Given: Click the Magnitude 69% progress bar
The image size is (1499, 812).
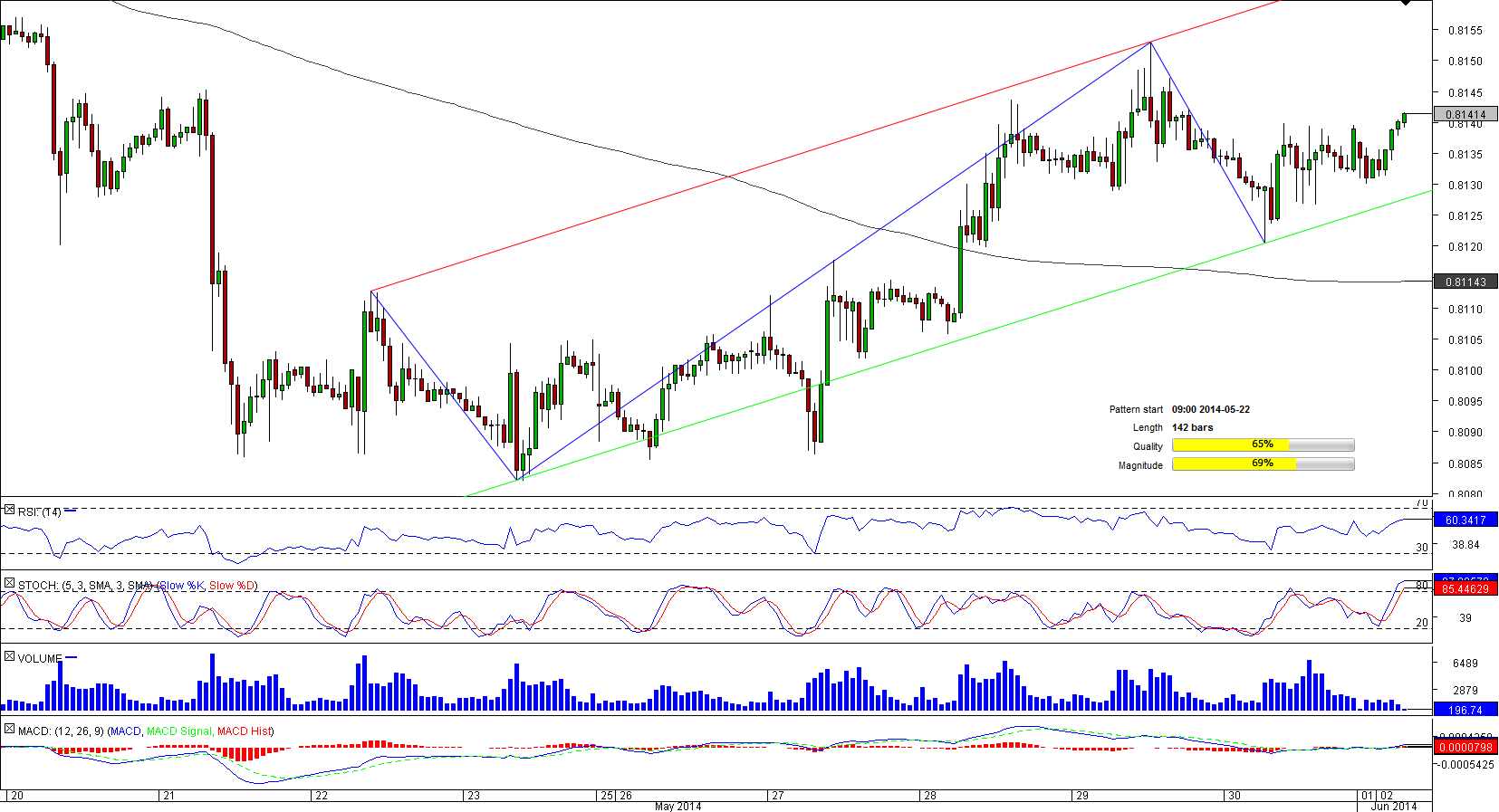Looking at the screenshot, I should [x=1264, y=464].
